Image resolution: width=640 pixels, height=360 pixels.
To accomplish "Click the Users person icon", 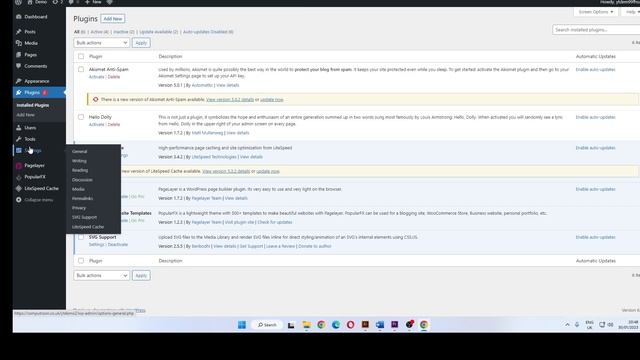I will 18,127.
